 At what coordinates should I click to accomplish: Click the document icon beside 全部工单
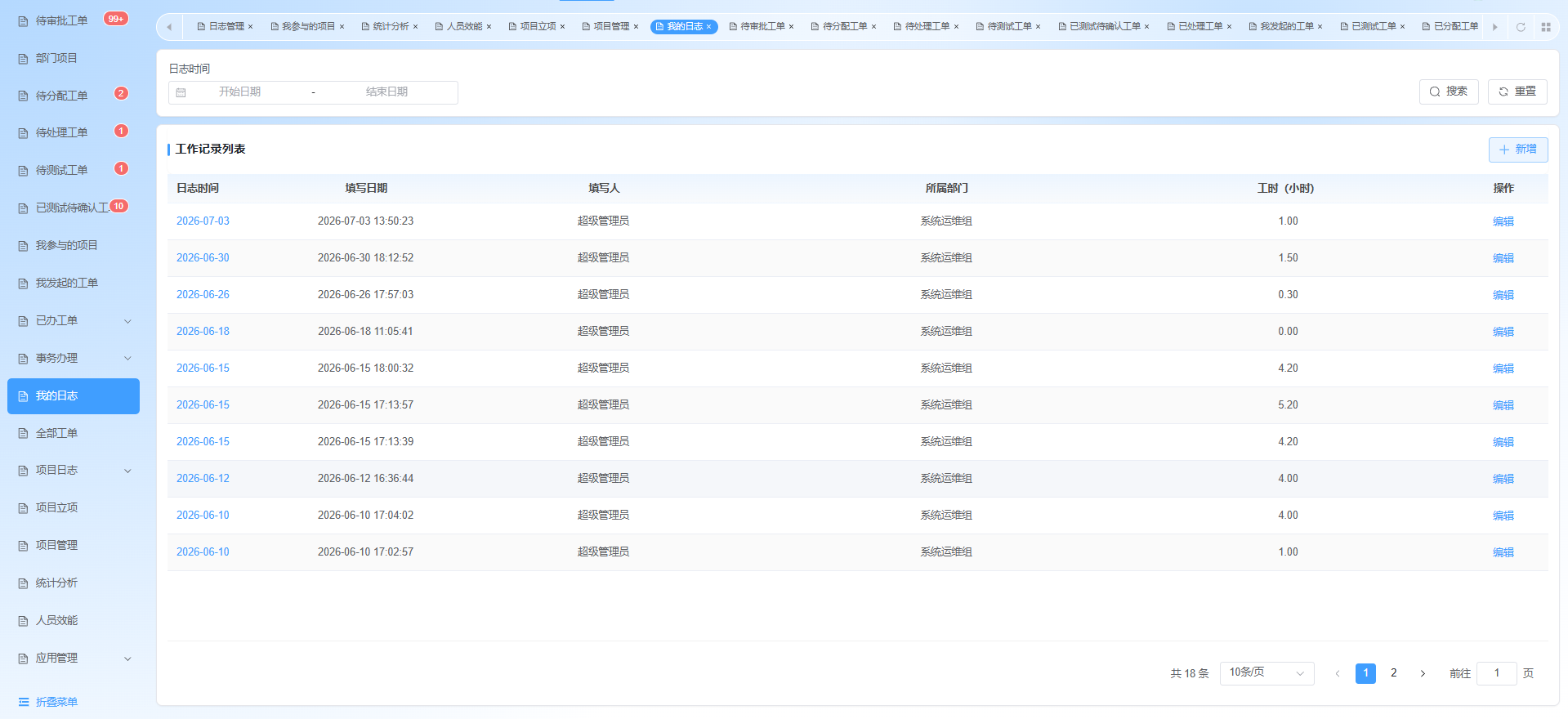click(x=24, y=434)
